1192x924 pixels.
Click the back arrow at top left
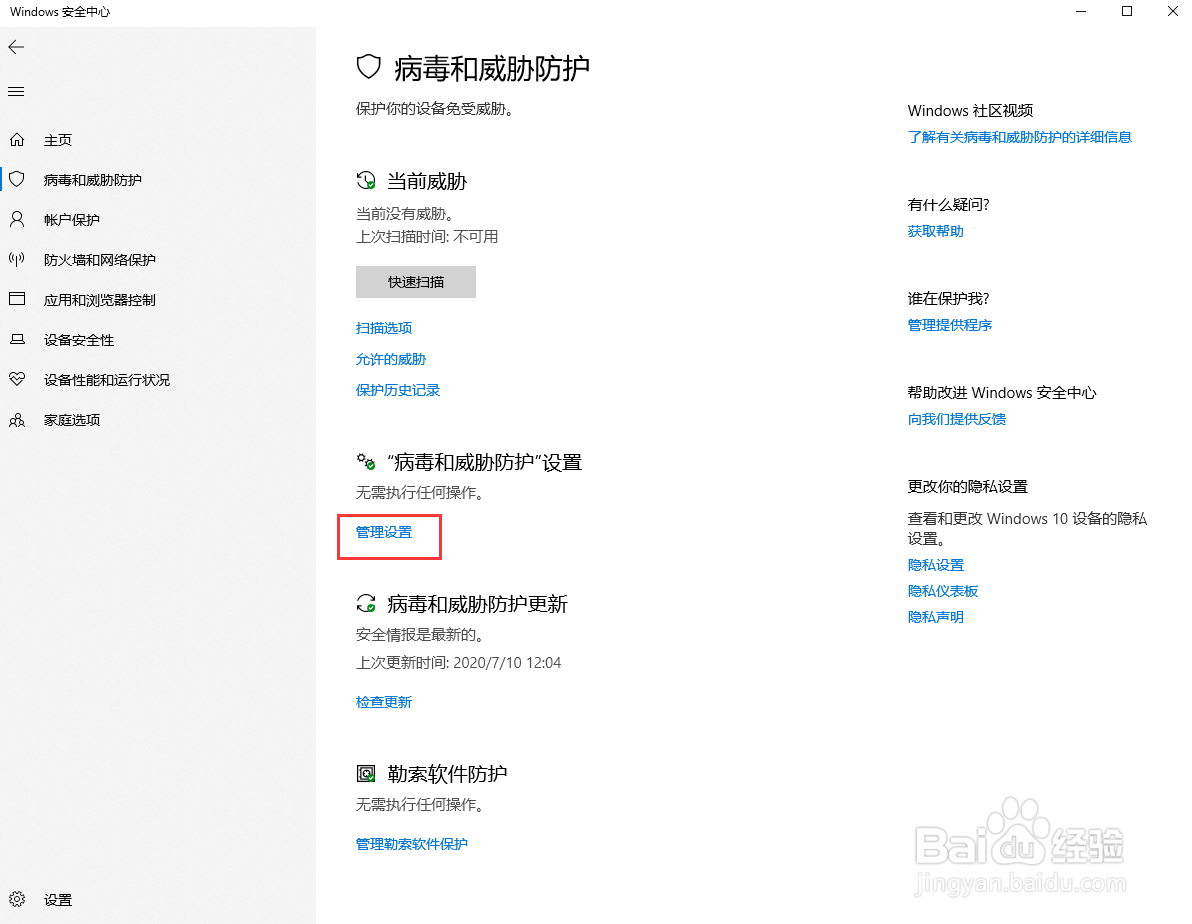tap(16, 47)
